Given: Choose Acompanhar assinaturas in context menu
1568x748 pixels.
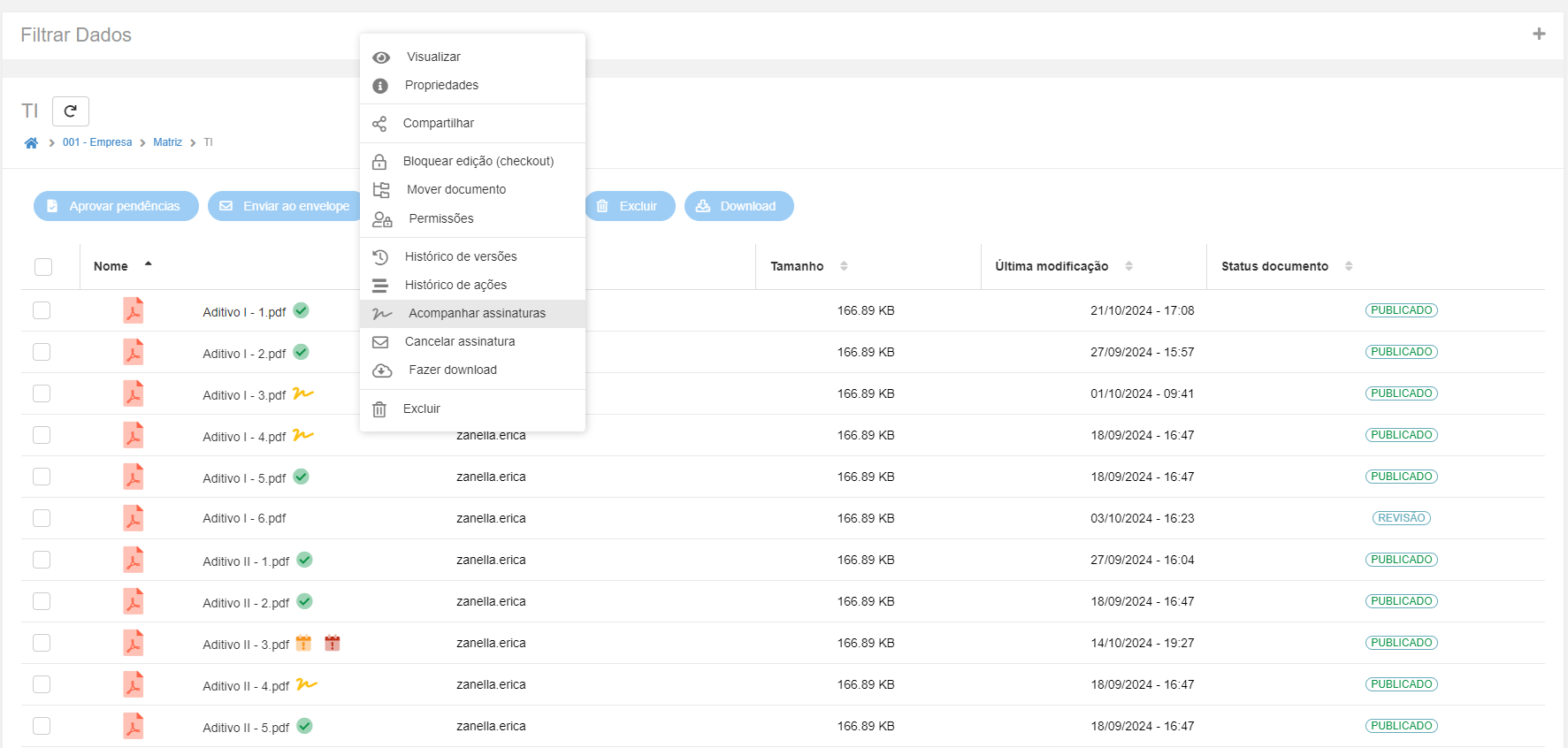Looking at the screenshot, I should pyautogui.click(x=472, y=313).
